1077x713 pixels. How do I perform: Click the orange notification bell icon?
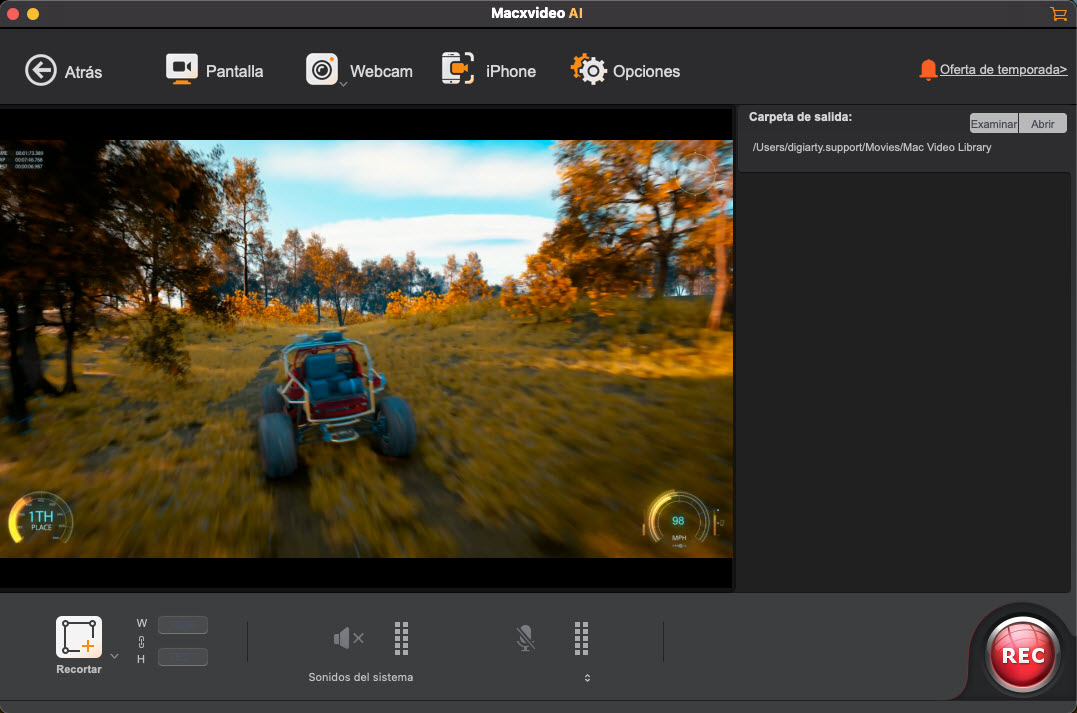click(x=928, y=70)
